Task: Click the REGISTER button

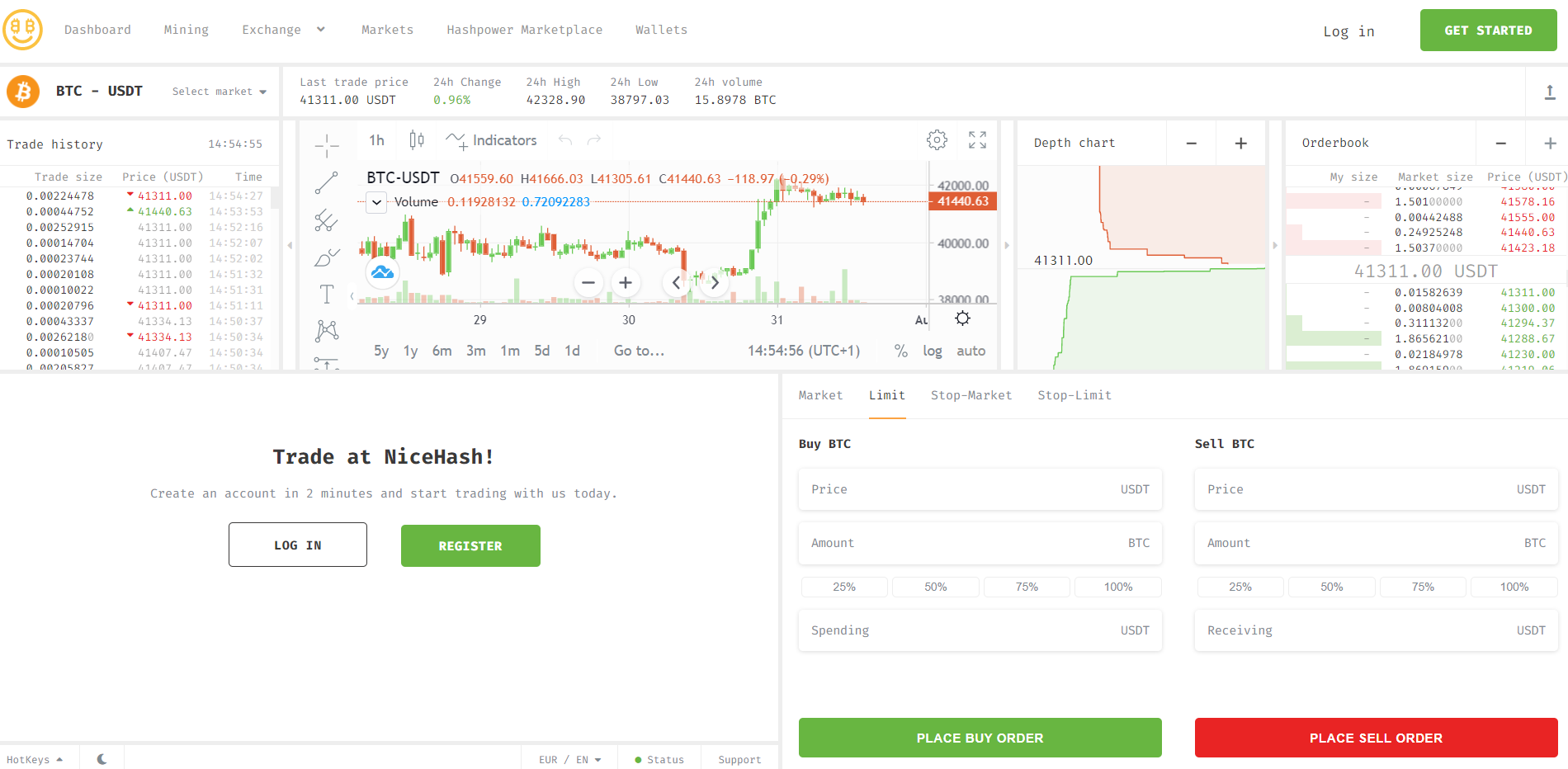Action: pyautogui.click(x=470, y=545)
